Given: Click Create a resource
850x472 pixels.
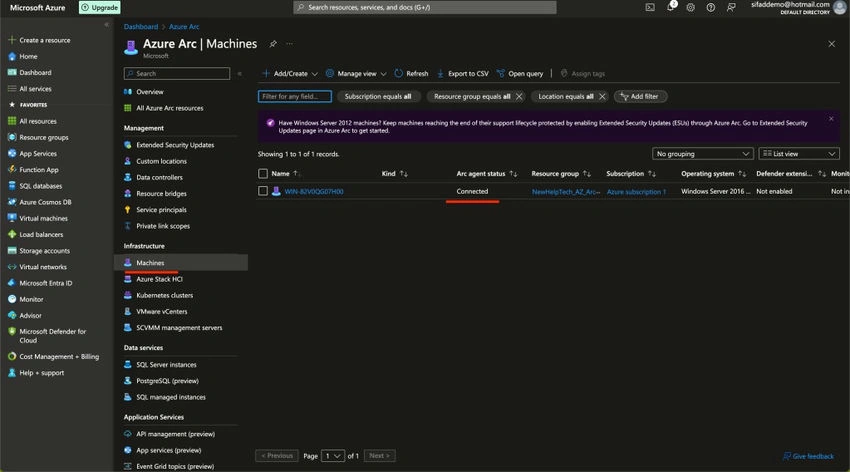Looking at the screenshot, I should pos(44,40).
